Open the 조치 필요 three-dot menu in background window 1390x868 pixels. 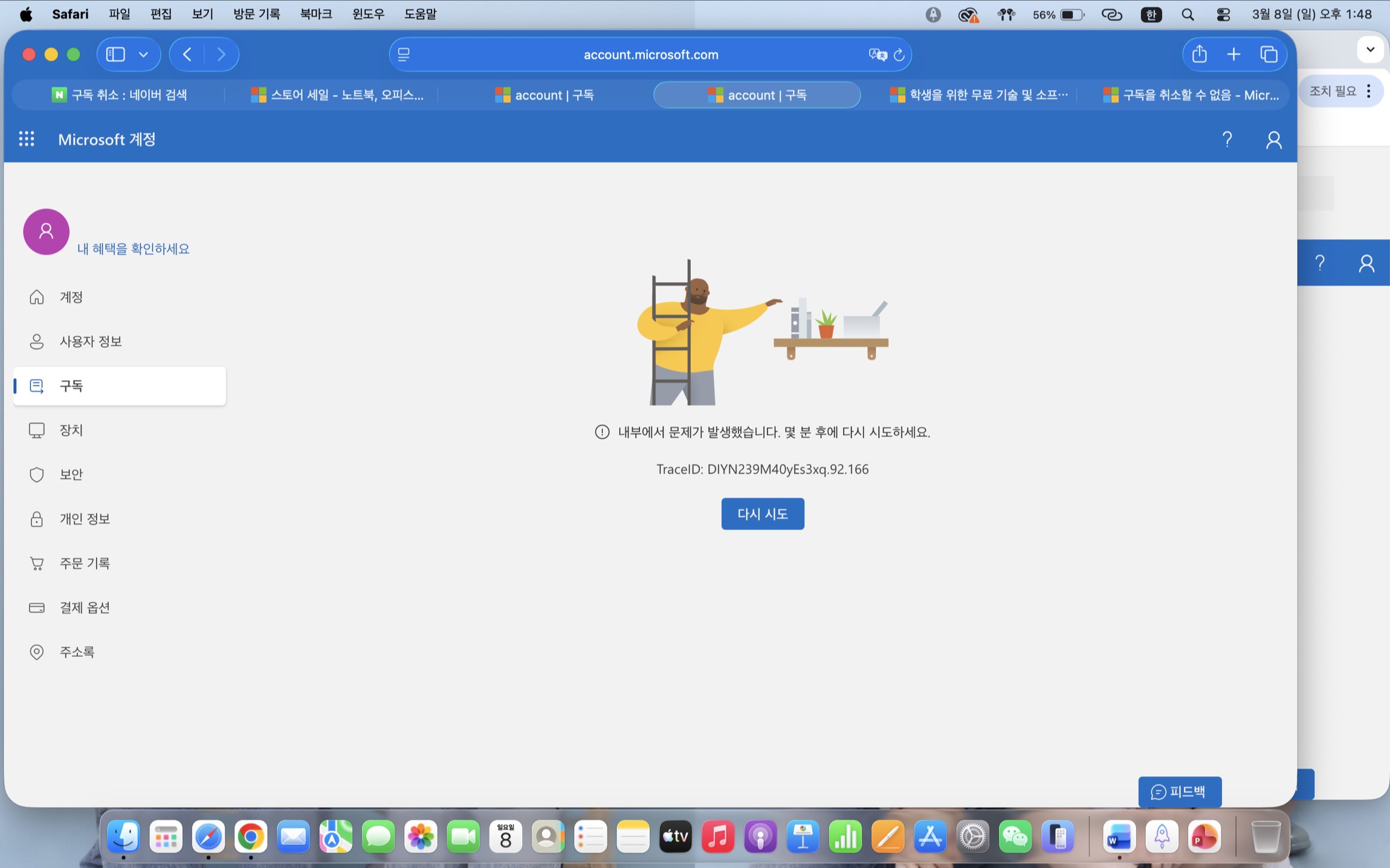1369,91
